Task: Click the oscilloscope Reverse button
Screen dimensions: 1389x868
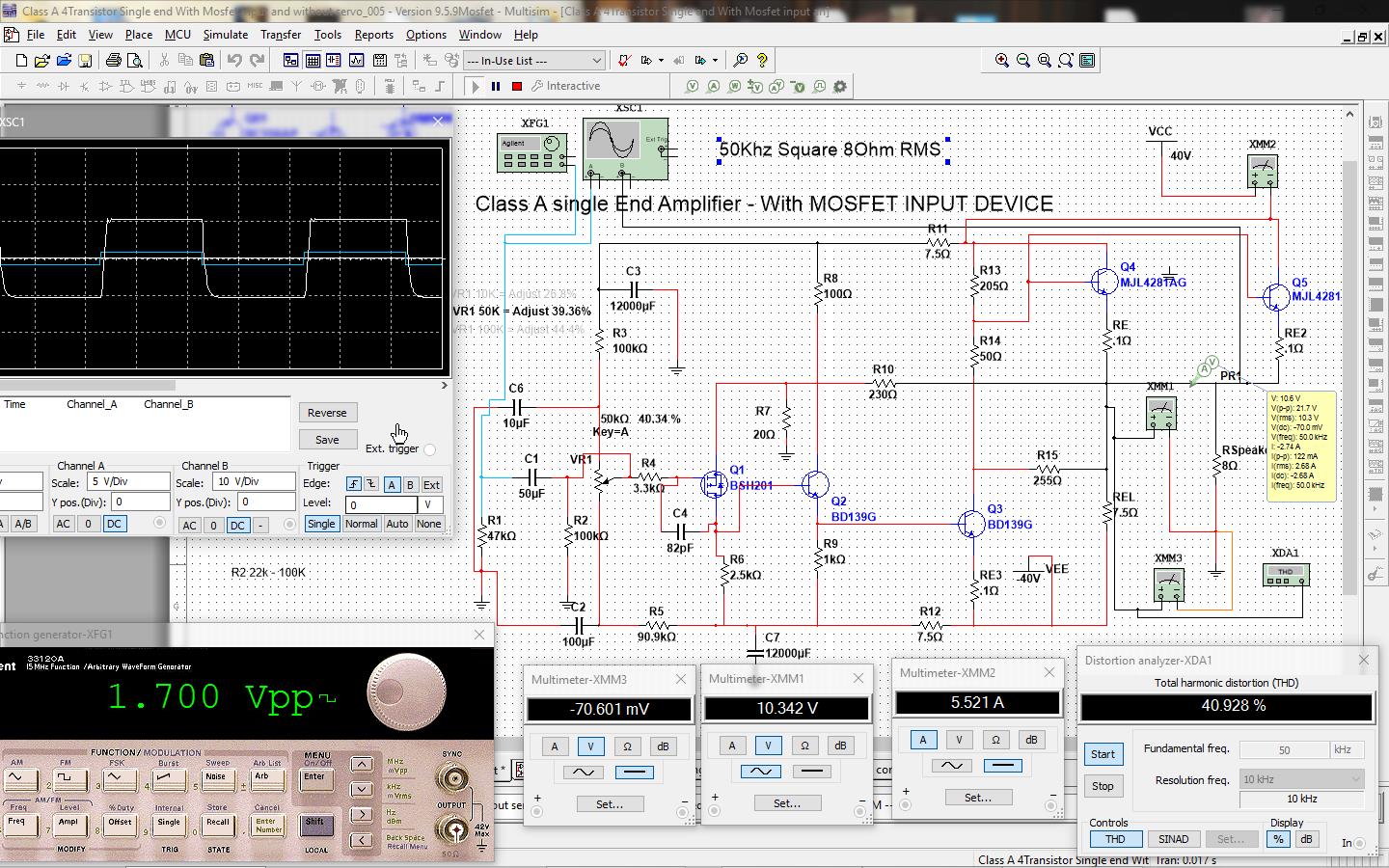Action: tap(327, 413)
